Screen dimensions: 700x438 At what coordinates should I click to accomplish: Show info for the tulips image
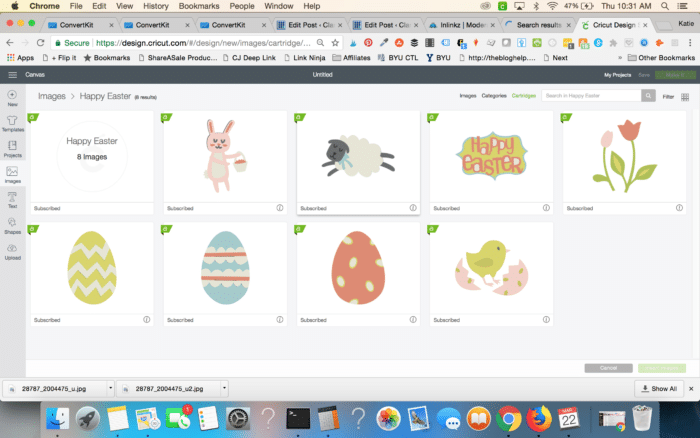pos(679,208)
